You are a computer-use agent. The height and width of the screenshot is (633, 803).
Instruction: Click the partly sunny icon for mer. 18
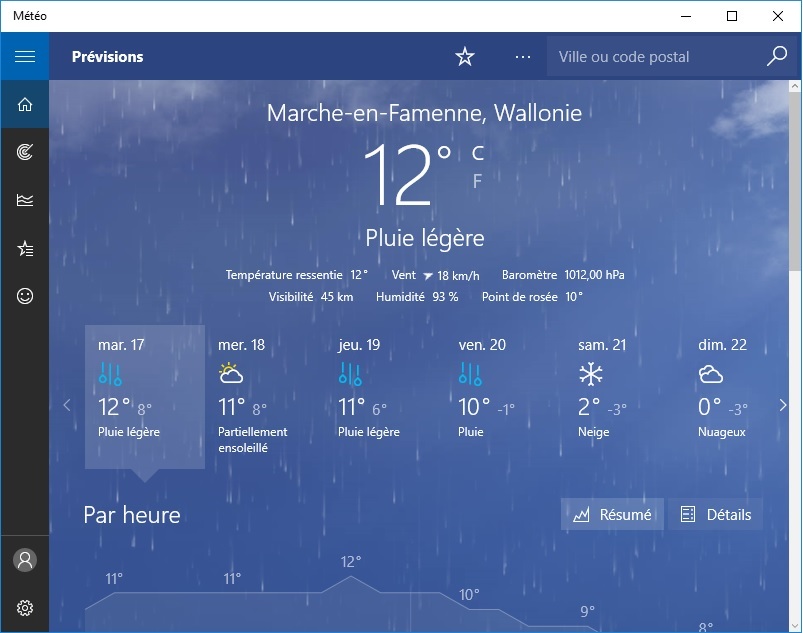[230, 373]
